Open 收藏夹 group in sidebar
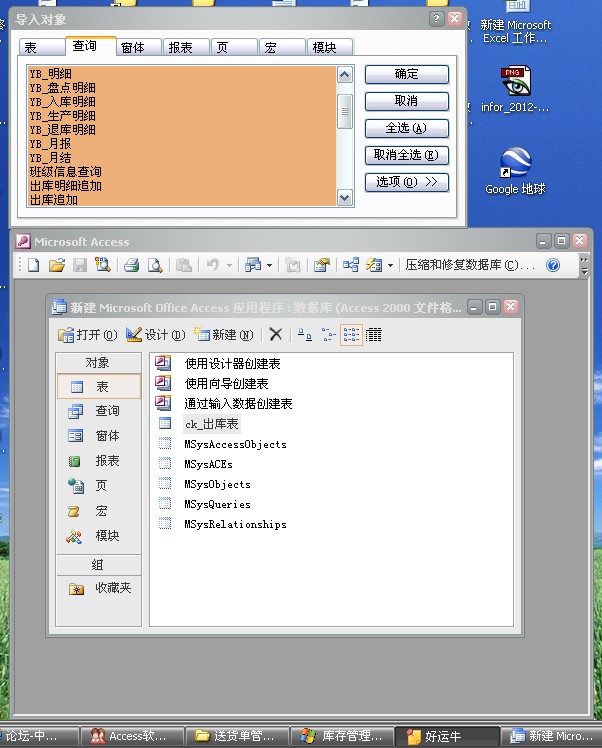This screenshot has width=602, height=748. pos(99,588)
